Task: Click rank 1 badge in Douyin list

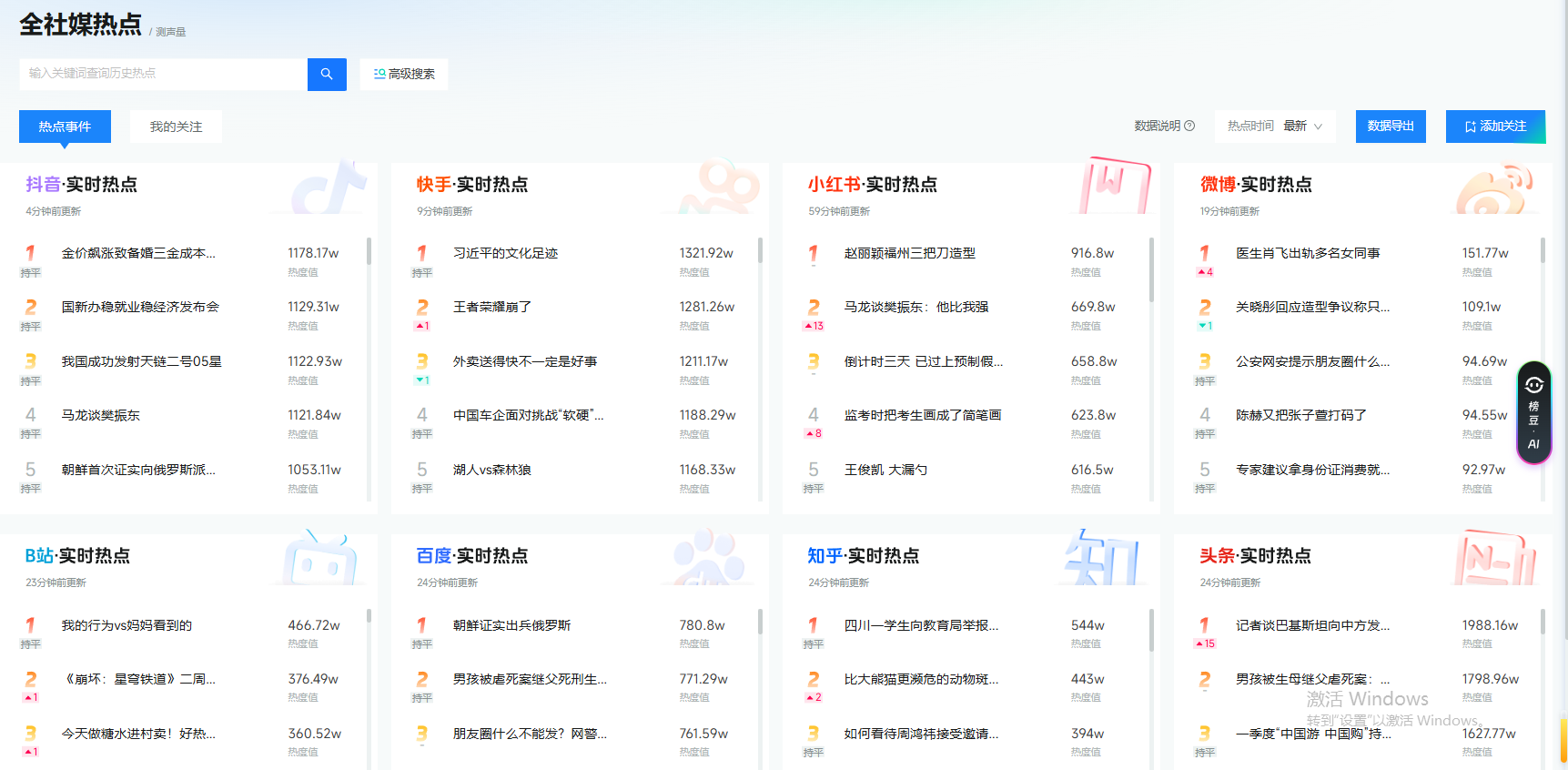Action: coord(30,253)
